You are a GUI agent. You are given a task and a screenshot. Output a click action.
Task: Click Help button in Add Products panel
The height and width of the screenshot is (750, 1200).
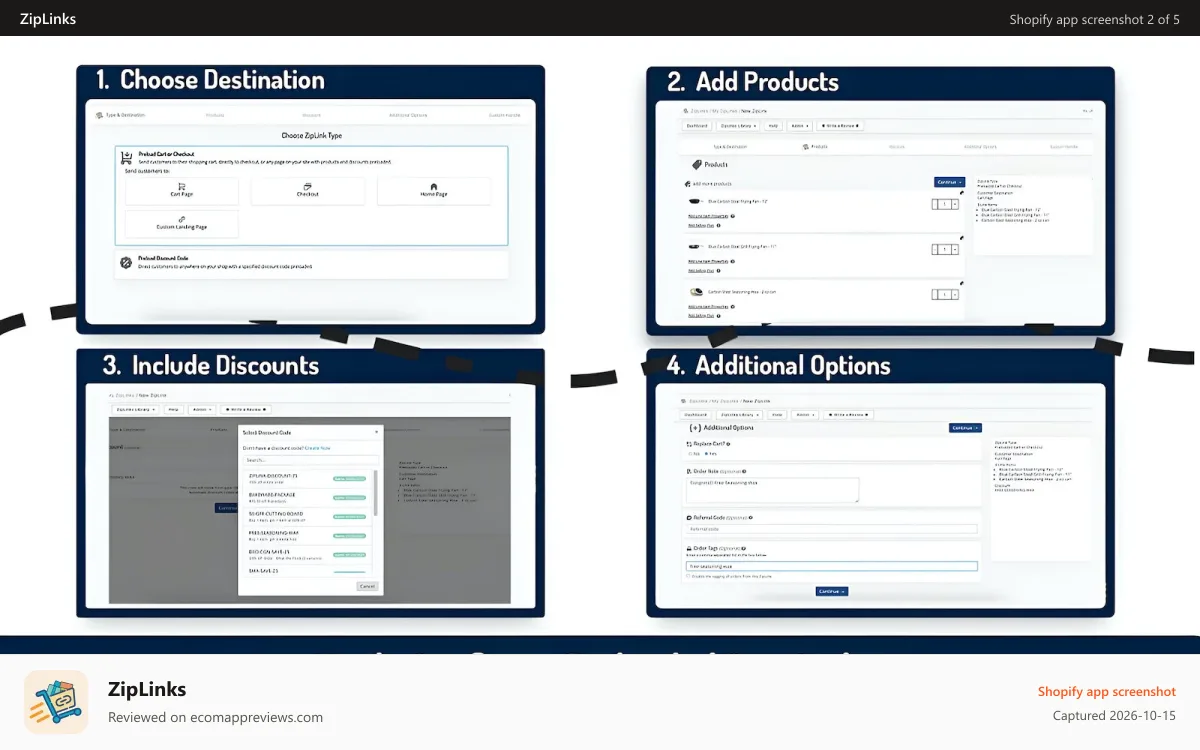[x=773, y=126]
